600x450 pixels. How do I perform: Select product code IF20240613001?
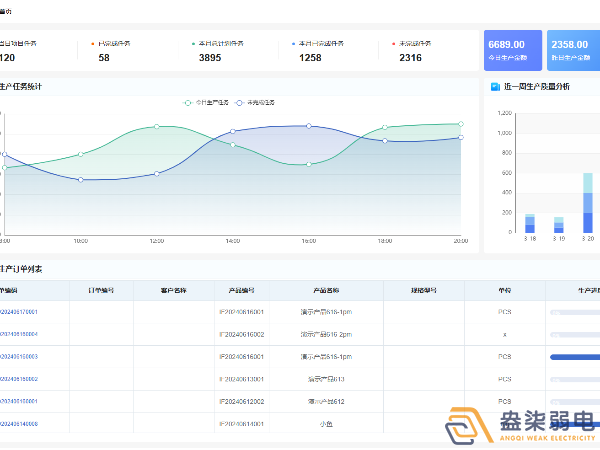[241, 379]
